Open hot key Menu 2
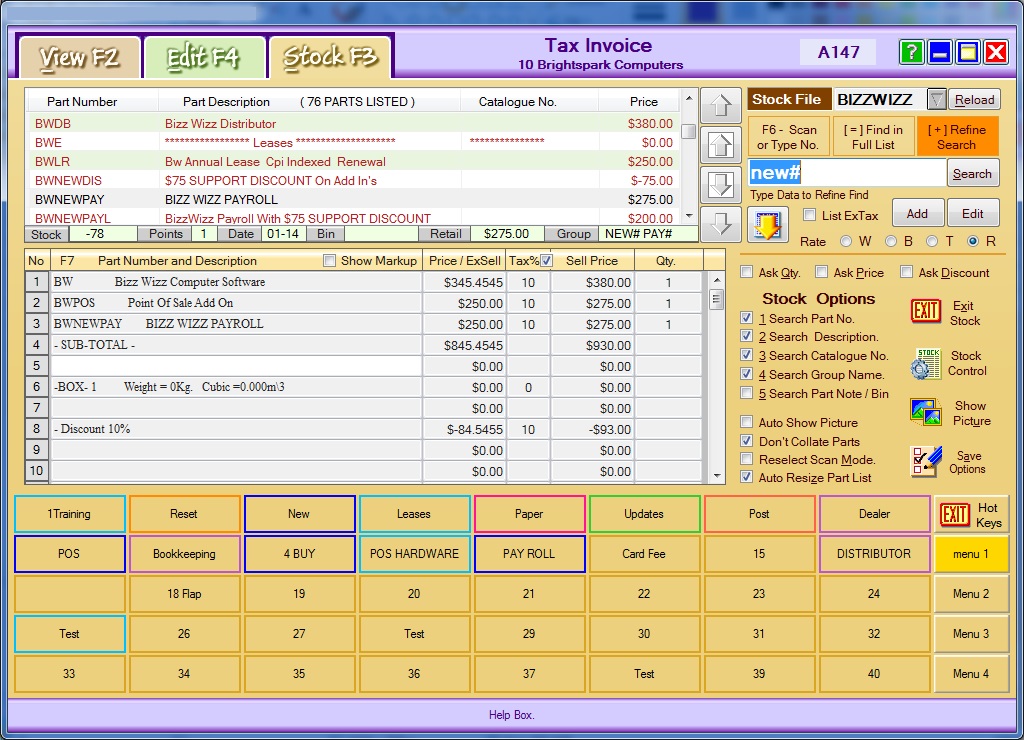The width and height of the screenshot is (1024, 740). point(970,594)
